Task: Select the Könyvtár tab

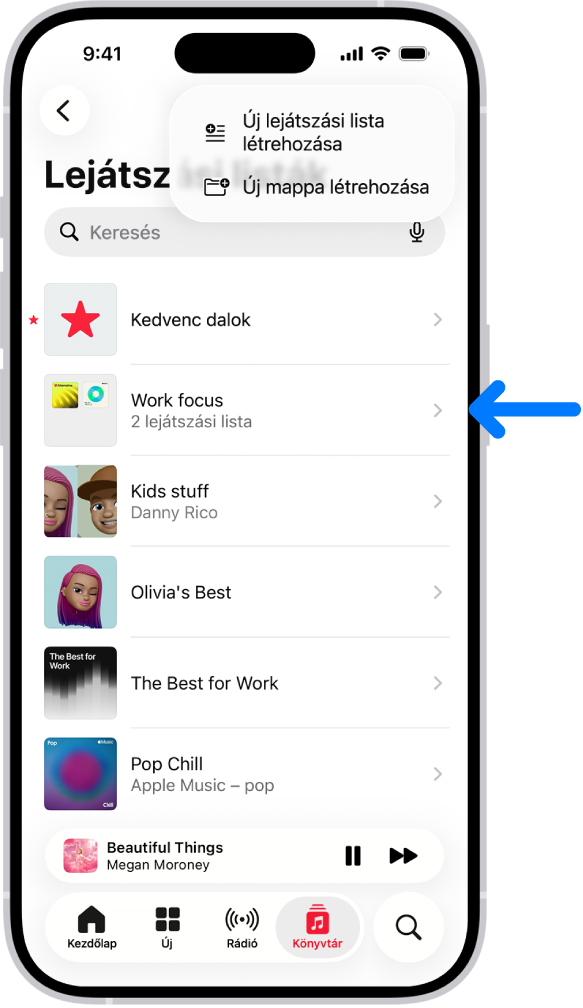Action: [x=318, y=928]
